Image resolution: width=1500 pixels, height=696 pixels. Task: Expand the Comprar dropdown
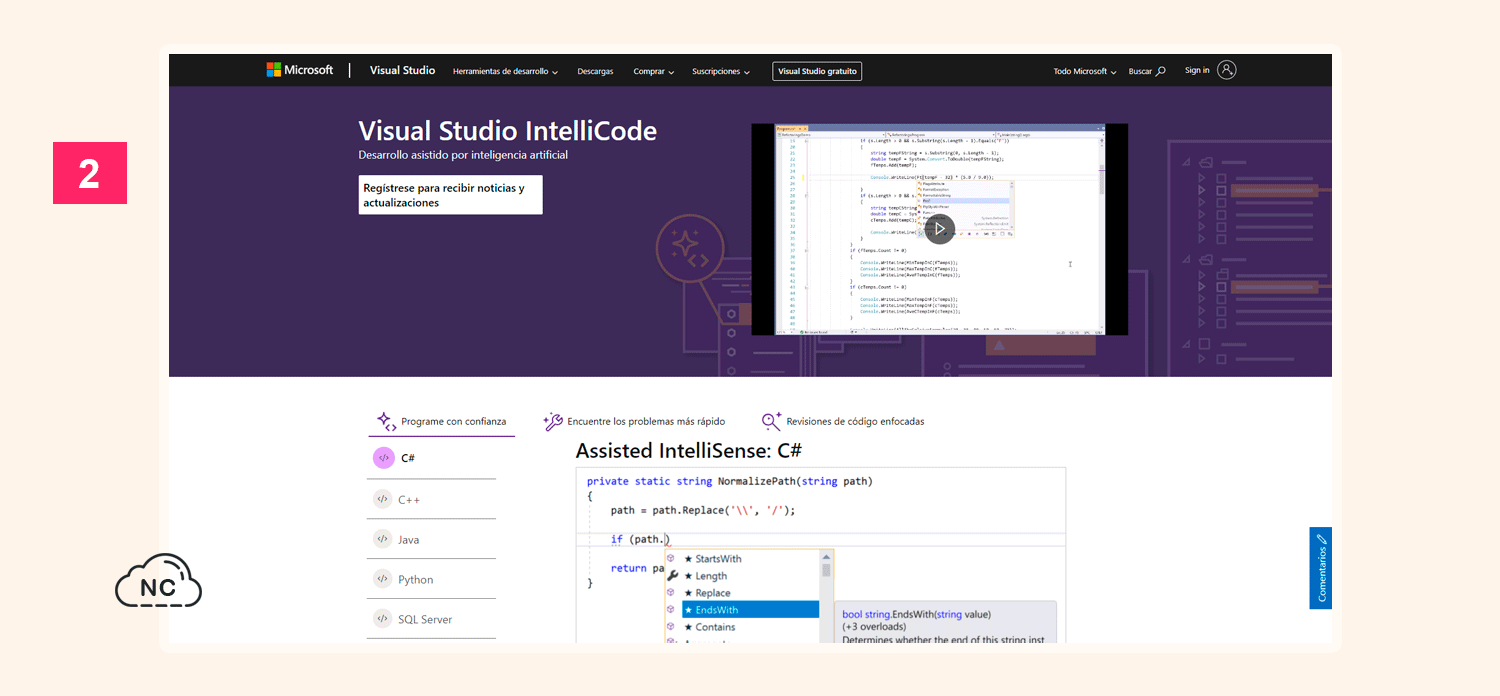click(654, 72)
